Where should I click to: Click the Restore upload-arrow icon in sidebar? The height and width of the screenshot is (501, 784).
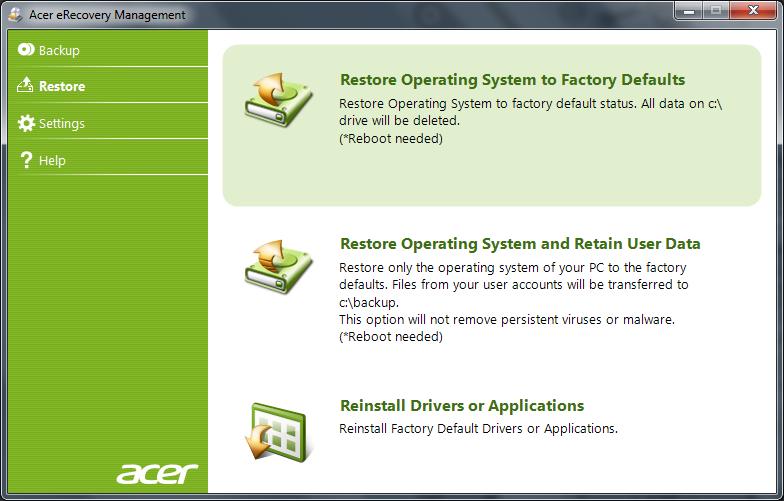26,85
